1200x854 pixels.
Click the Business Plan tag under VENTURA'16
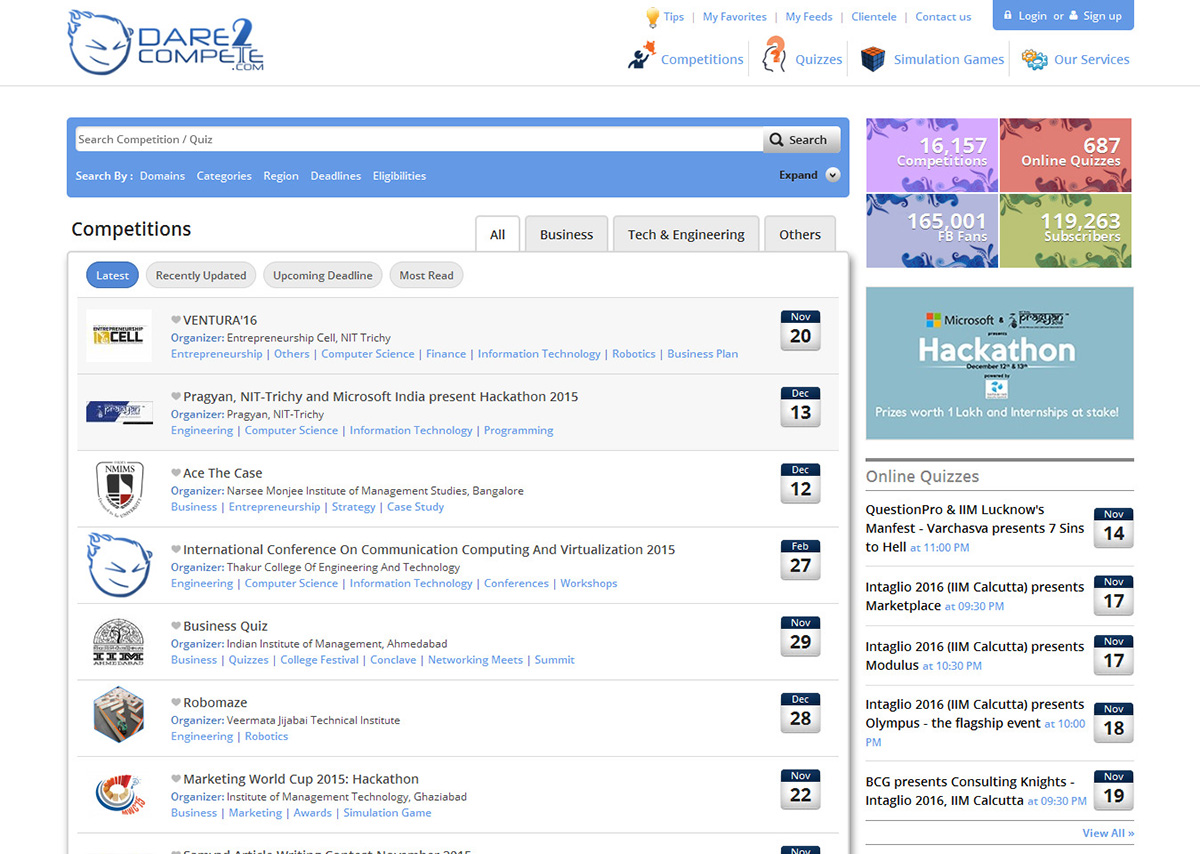coord(703,354)
